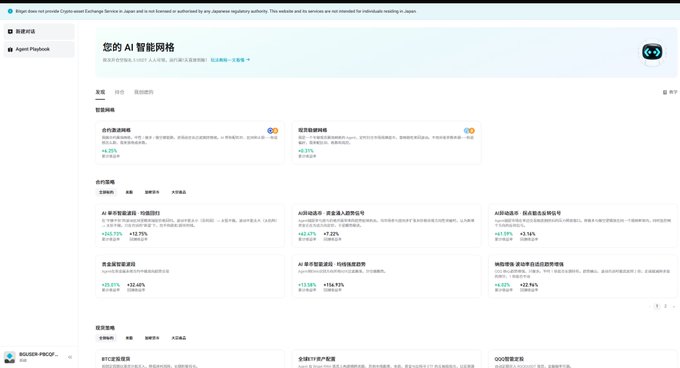Click the +61.59% return value
The height and width of the screenshot is (368, 680).
[x=503, y=234]
